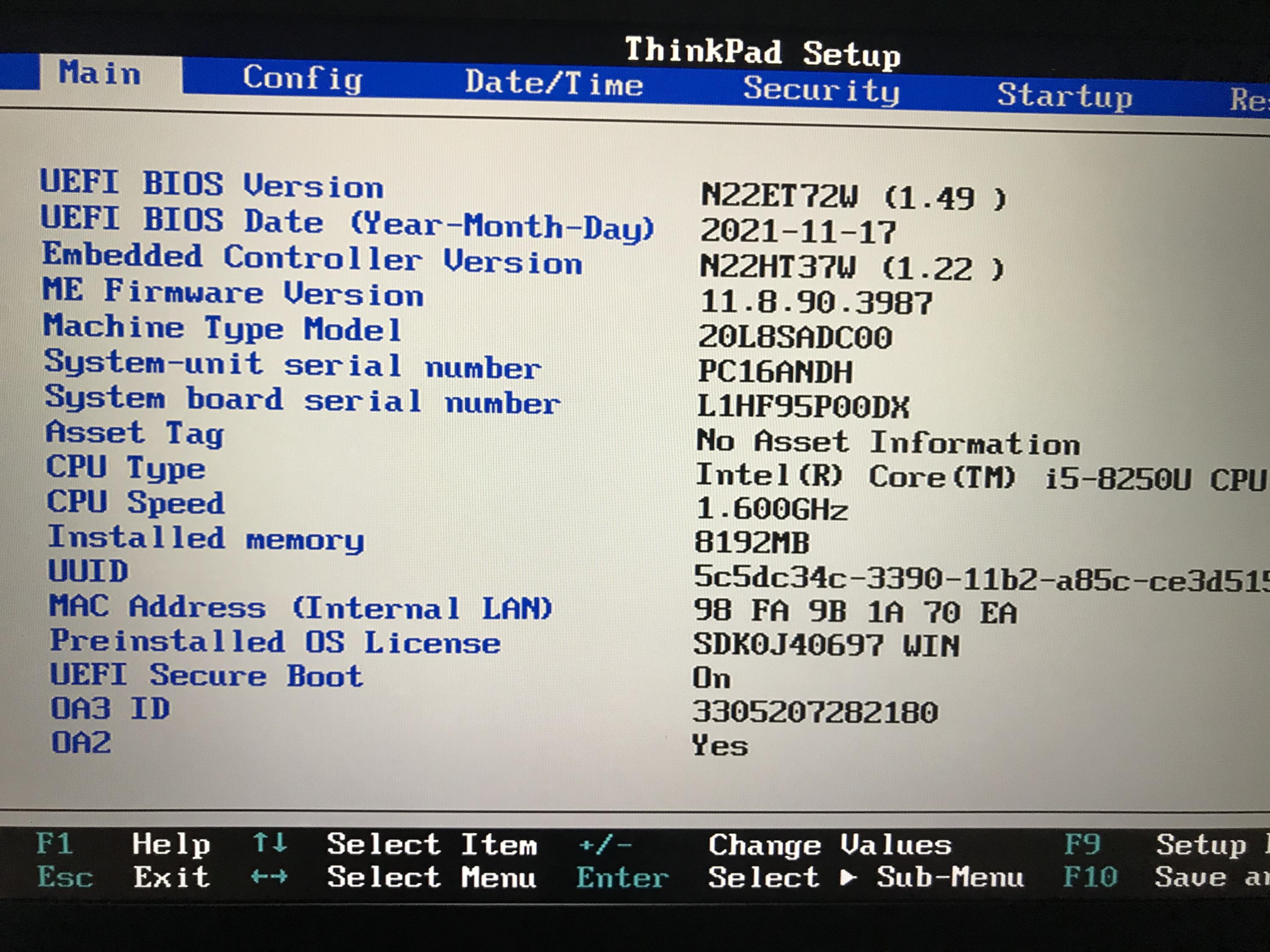Click the Enter key label
1270x952 pixels.
click(x=622, y=878)
